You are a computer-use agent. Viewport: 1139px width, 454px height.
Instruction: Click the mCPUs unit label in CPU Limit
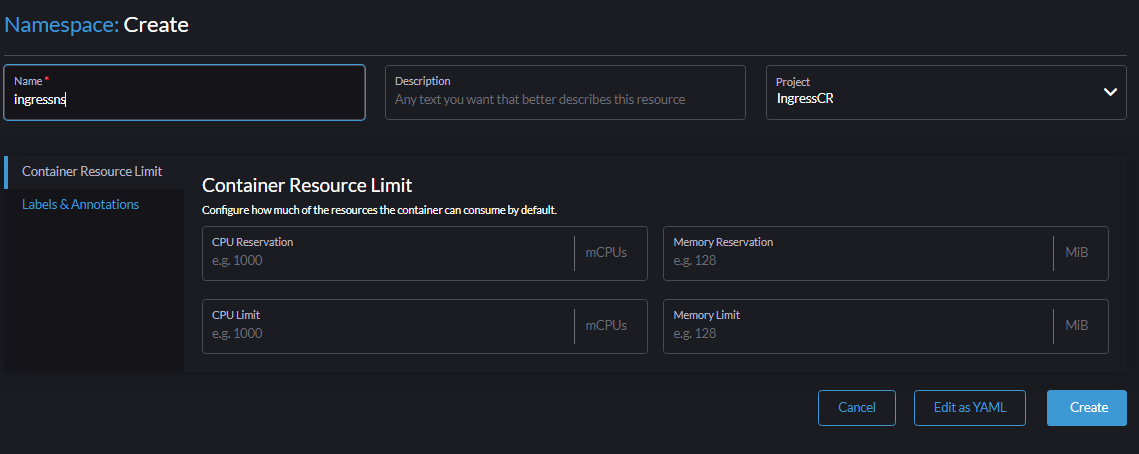tap(606, 325)
